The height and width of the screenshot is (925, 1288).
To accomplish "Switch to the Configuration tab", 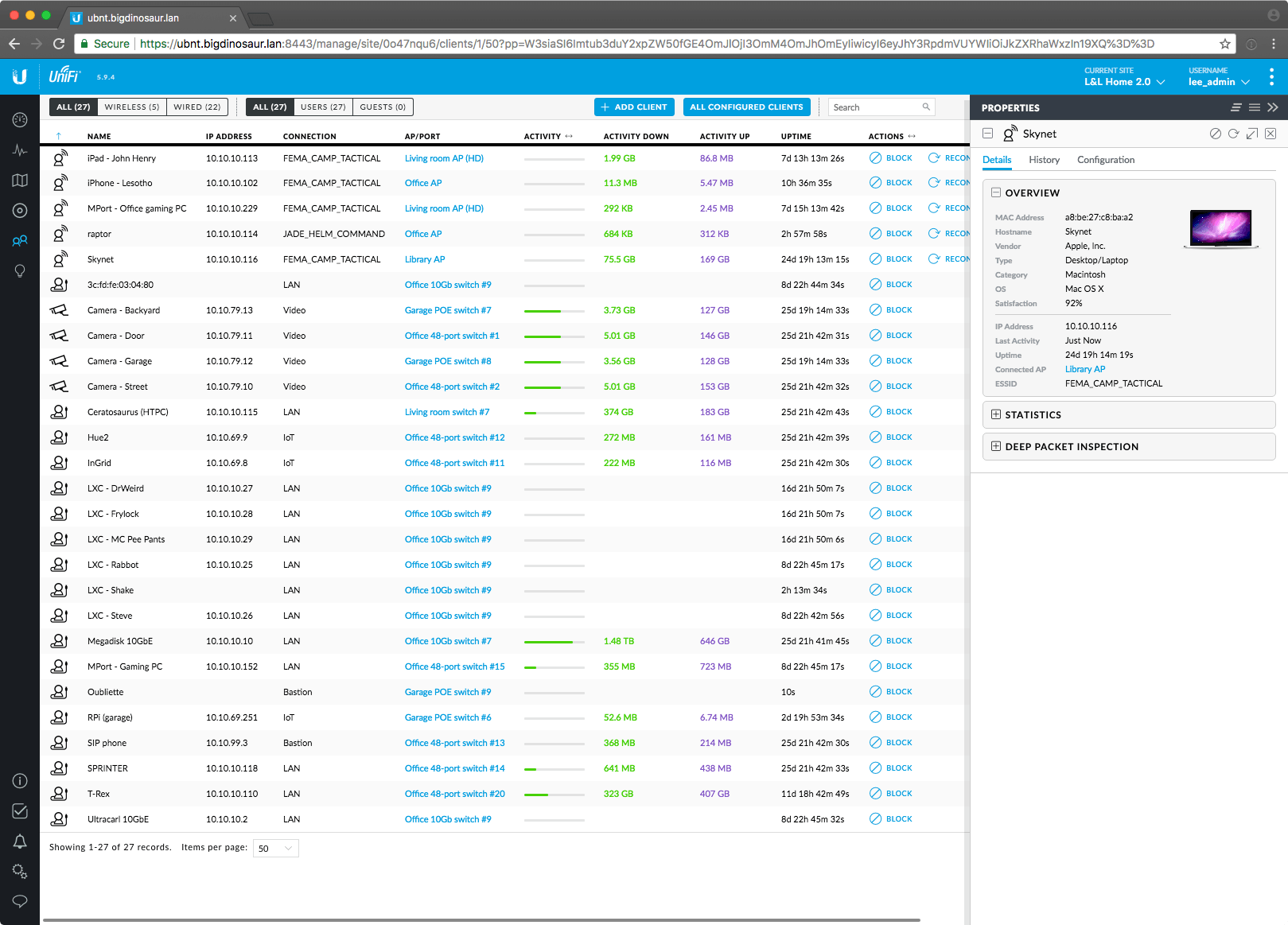I will tap(1105, 160).
